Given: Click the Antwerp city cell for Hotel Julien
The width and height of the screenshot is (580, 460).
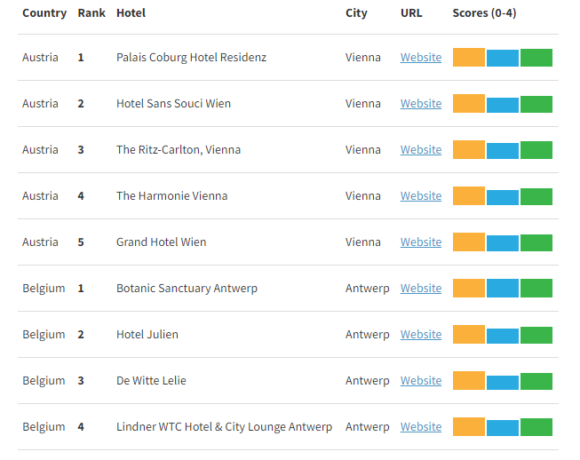Looking at the screenshot, I should (x=367, y=335).
